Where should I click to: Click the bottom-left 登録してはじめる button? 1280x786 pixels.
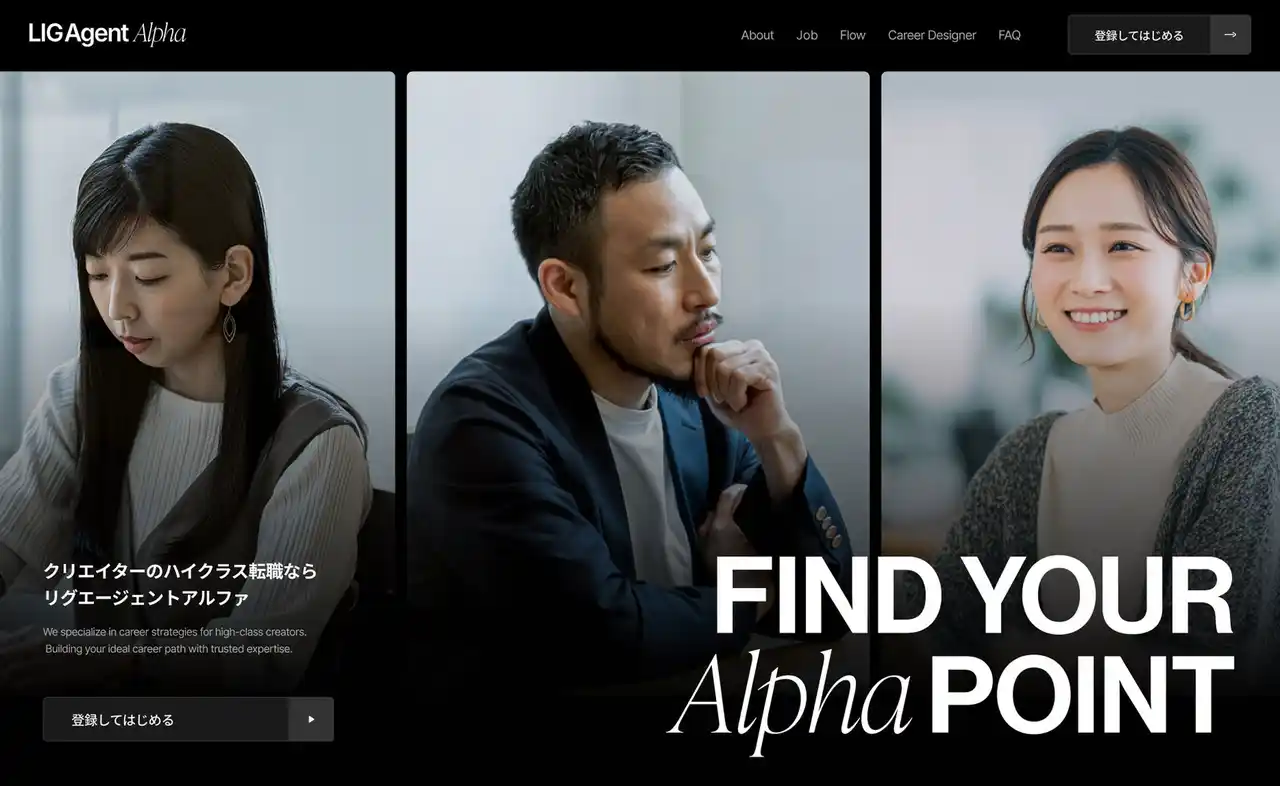(188, 719)
